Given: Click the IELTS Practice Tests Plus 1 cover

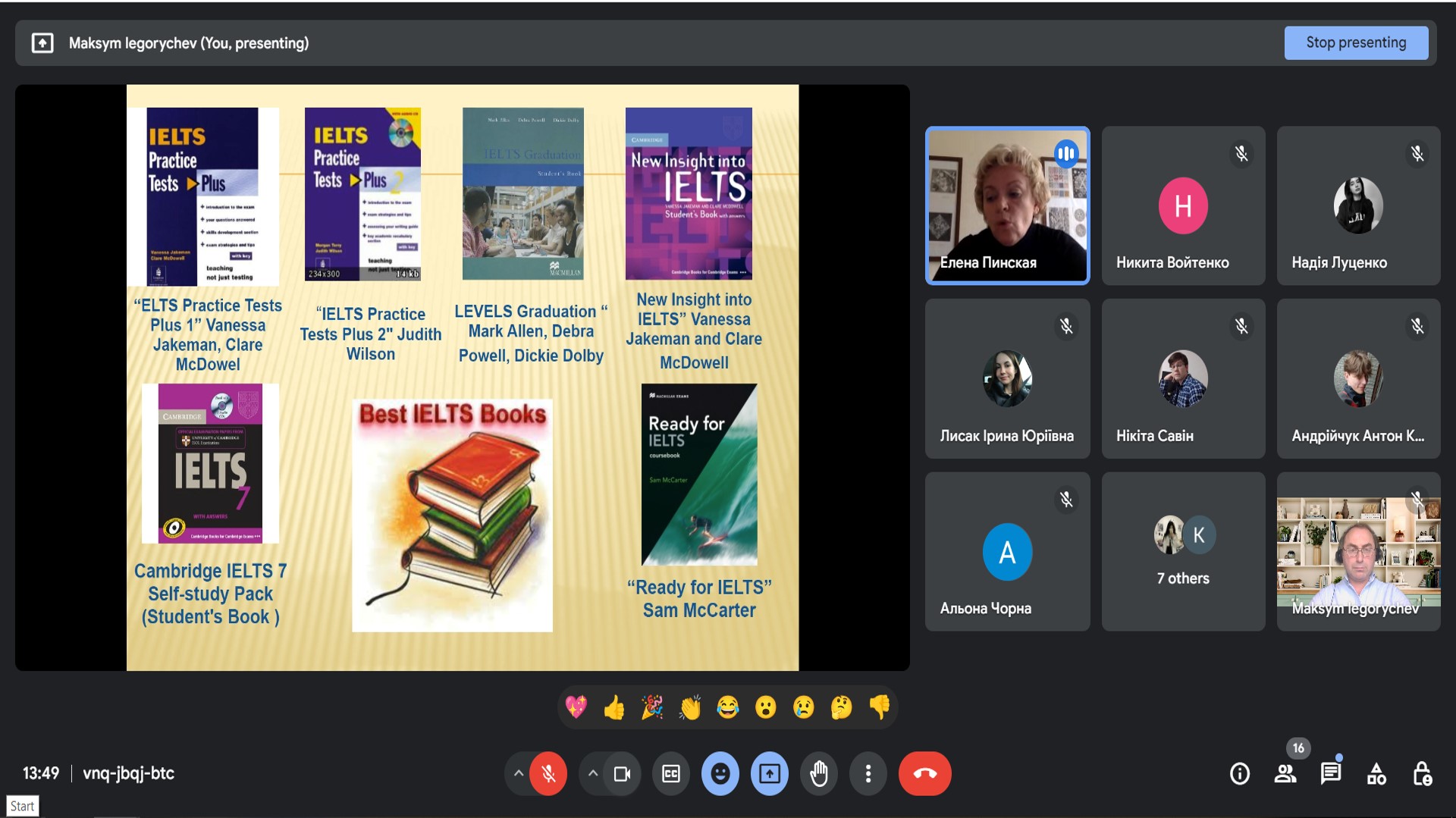Looking at the screenshot, I should pos(202,196).
